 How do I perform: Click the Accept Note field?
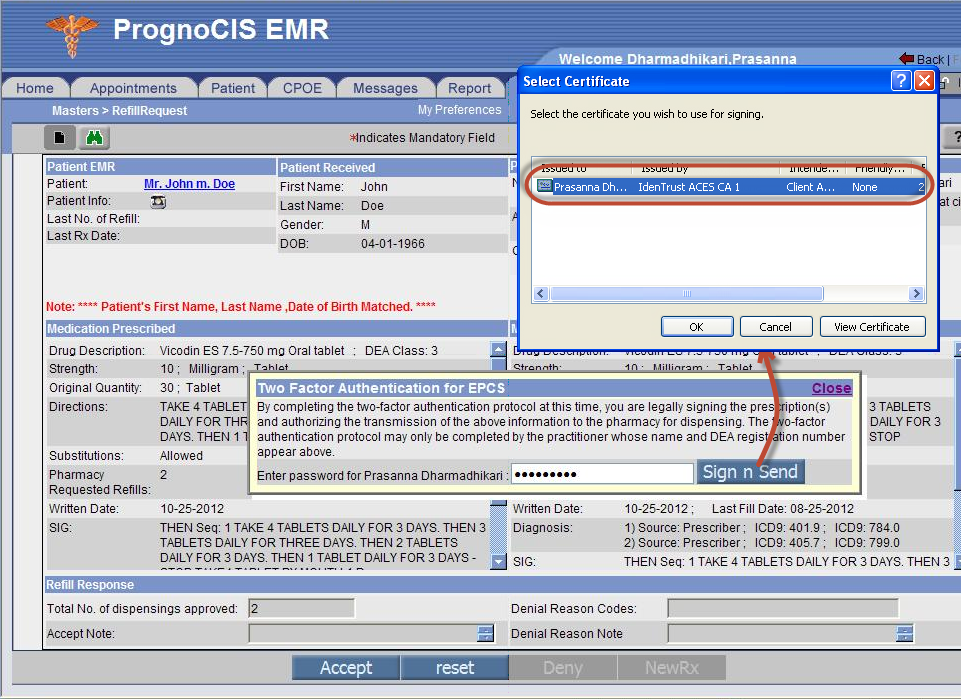pyautogui.click(x=363, y=633)
